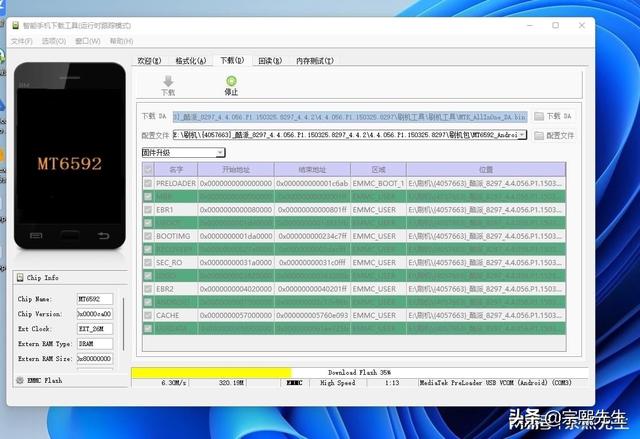Click CACHE start address 0x0000000057000000
This screenshot has height=439, width=640.
pos(236,315)
